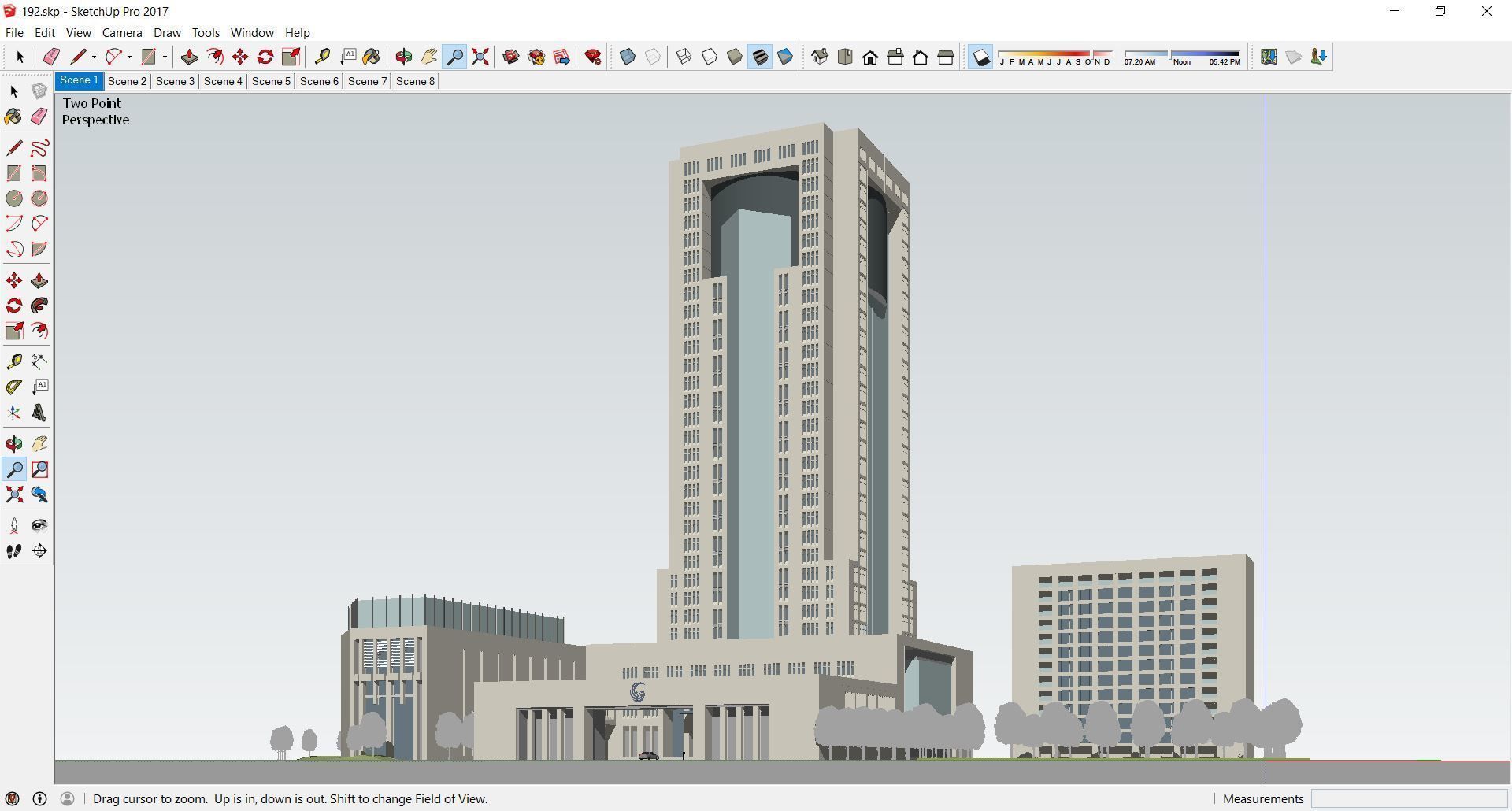Switch to Iso view
Viewport: 1512px width, 811px height.
point(820,57)
